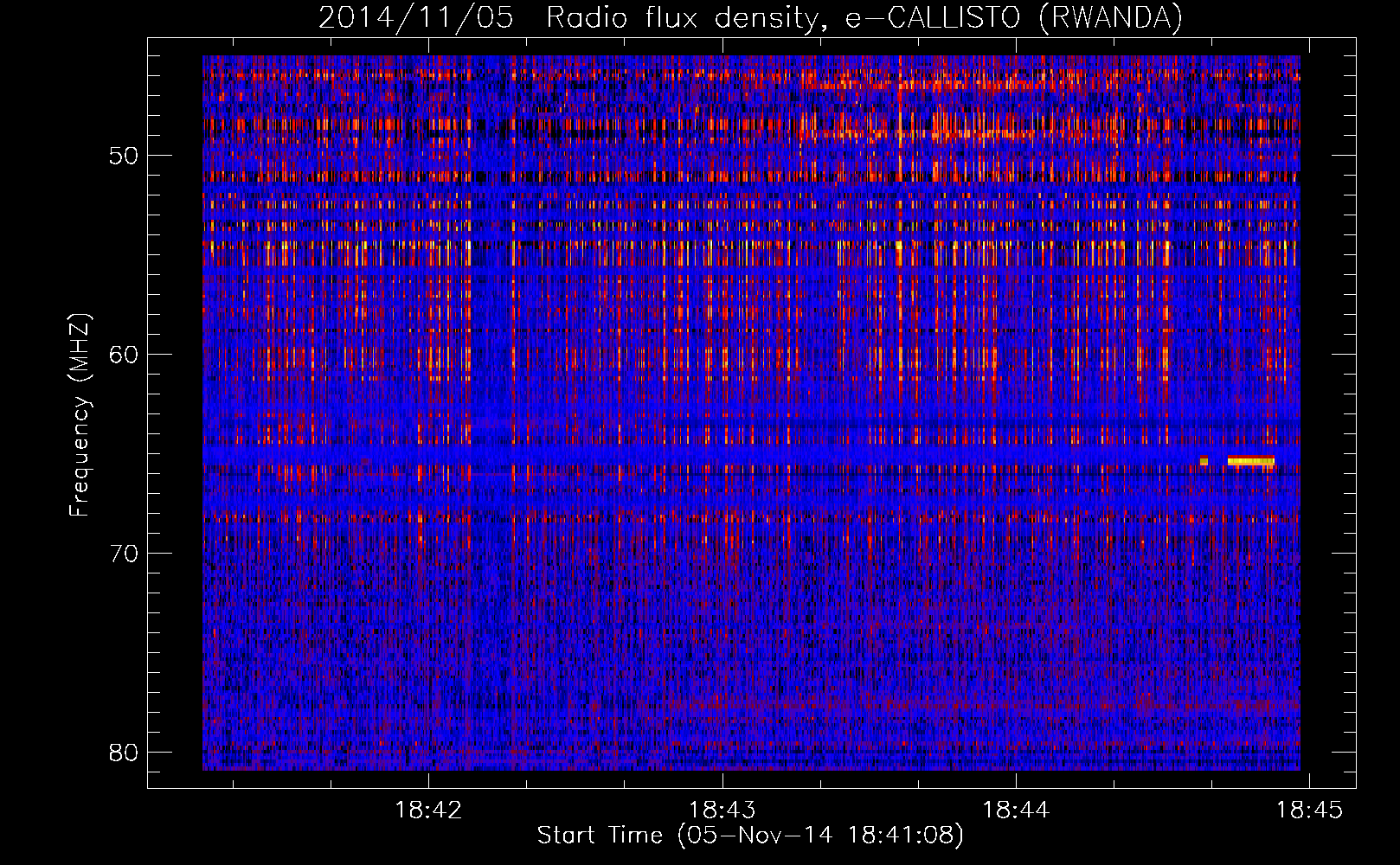This screenshot has height=865, width=1400.
Task: Click the y-axis label 'Frequency (MHZ)'
Action: coord(80,415)
